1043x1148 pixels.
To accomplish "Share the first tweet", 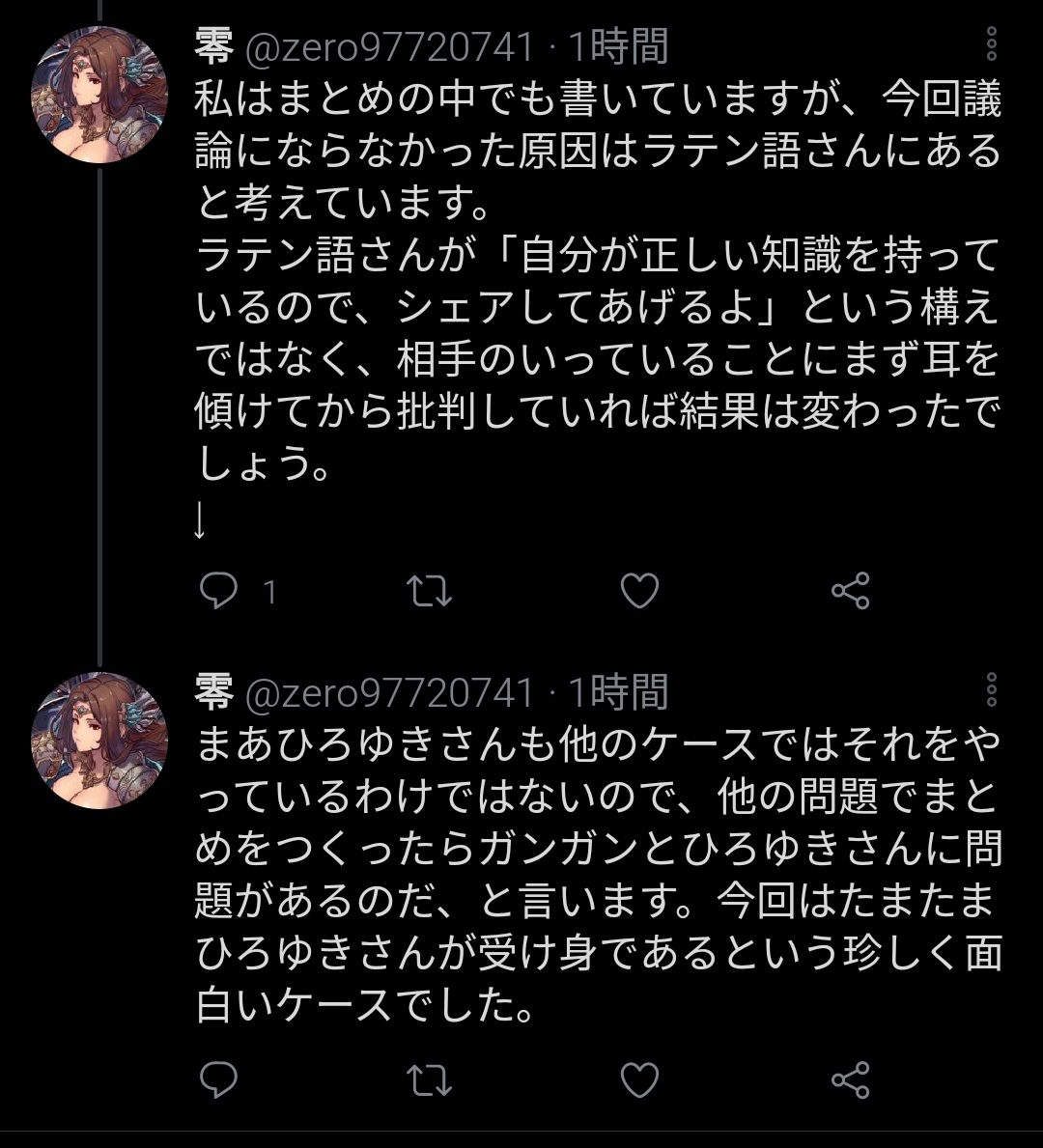I will coord(850,591).
